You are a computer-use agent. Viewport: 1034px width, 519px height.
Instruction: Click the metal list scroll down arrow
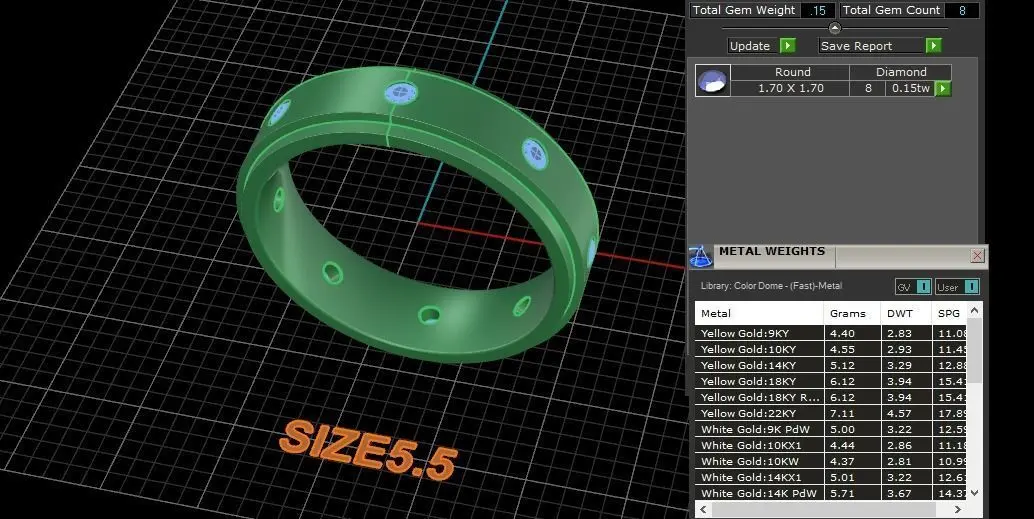(975, 492)
